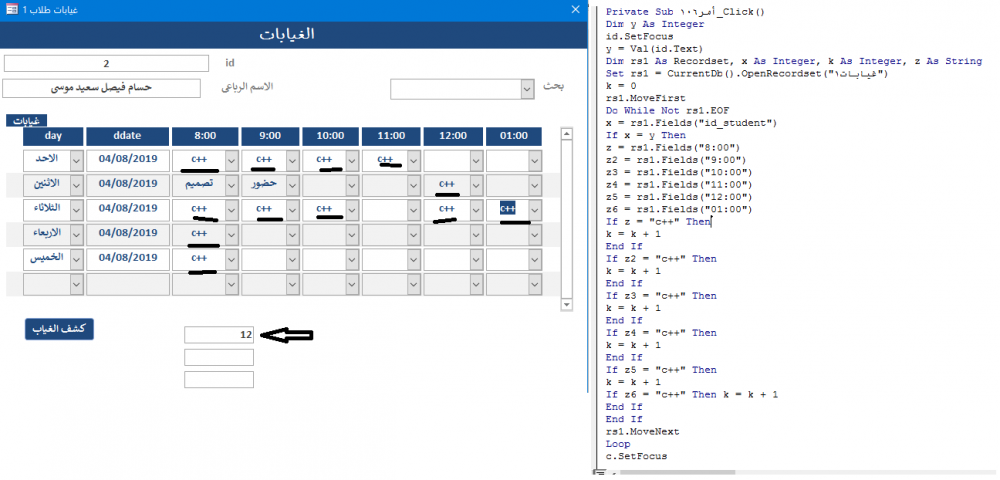Click the empty ddate cell in the new row
The image size is (1000, 480).
[x=128, y=284]
